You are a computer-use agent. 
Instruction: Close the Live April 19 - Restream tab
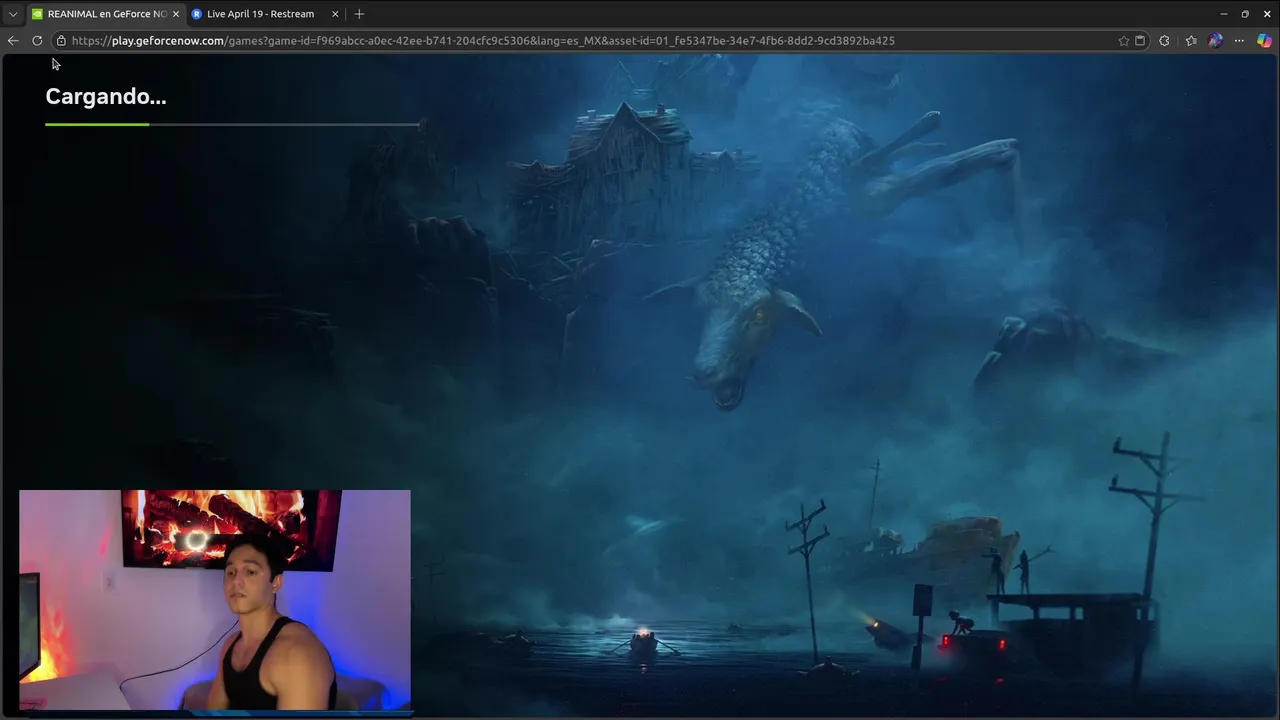[335, 14]
